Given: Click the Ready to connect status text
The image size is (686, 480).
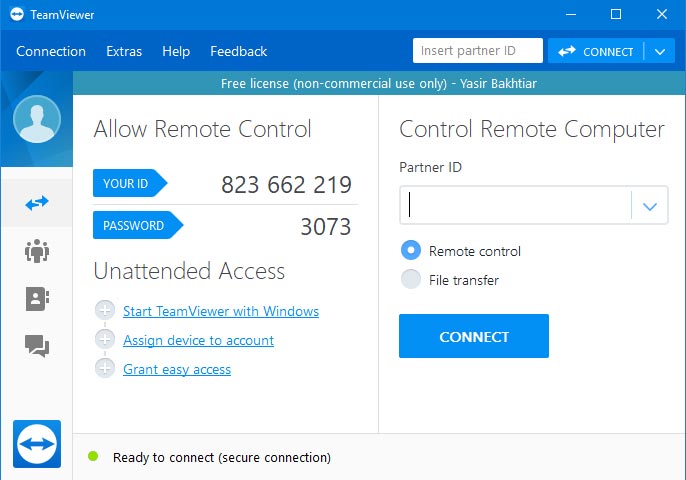Looking at the screenshot, I should pos(222,457).
